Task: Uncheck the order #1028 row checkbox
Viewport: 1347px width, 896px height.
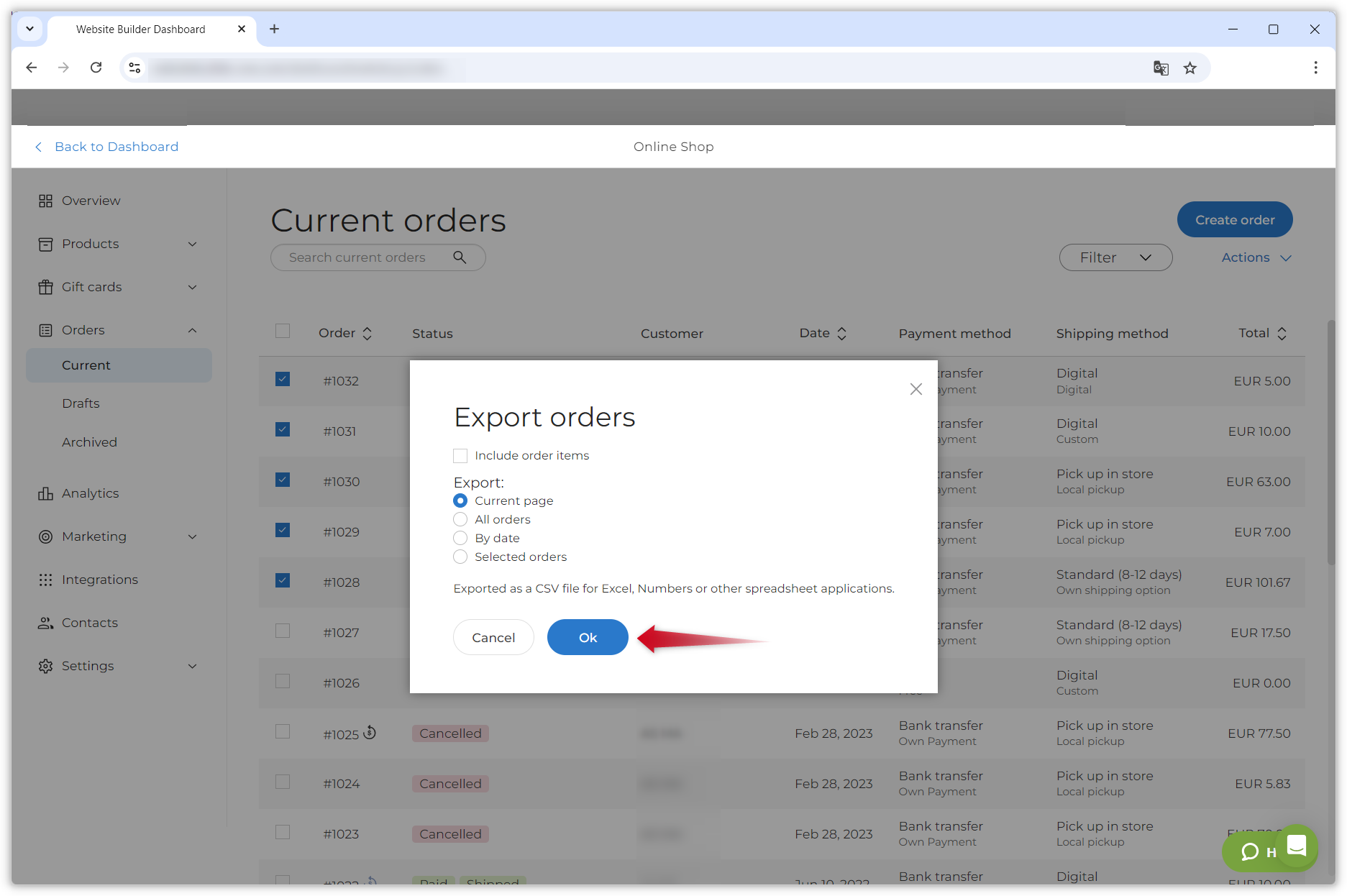Action: [x=282, y=580]
